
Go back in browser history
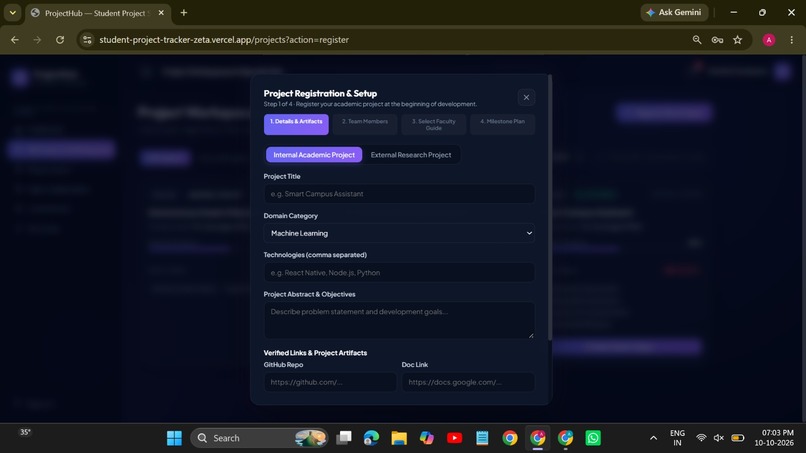coord(15,40)
